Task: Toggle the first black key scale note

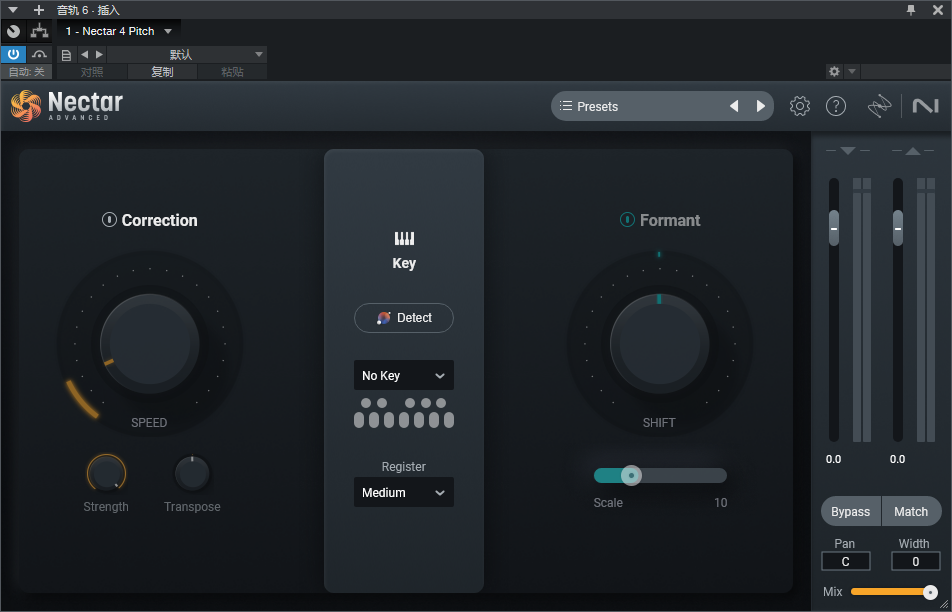Action: pyautogui.click(x=366, y=403)
